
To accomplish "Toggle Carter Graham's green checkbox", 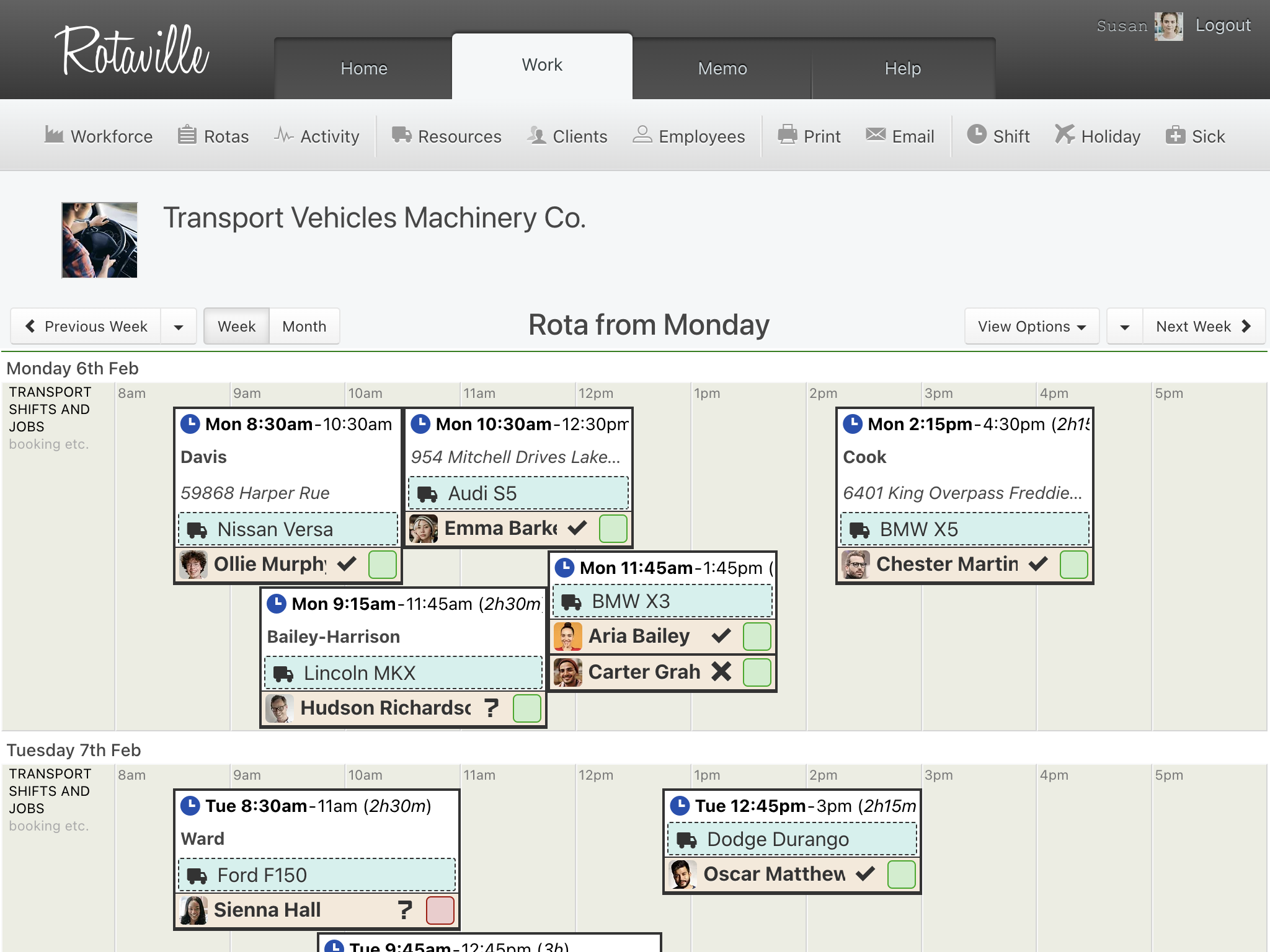I will click(757, 672).
